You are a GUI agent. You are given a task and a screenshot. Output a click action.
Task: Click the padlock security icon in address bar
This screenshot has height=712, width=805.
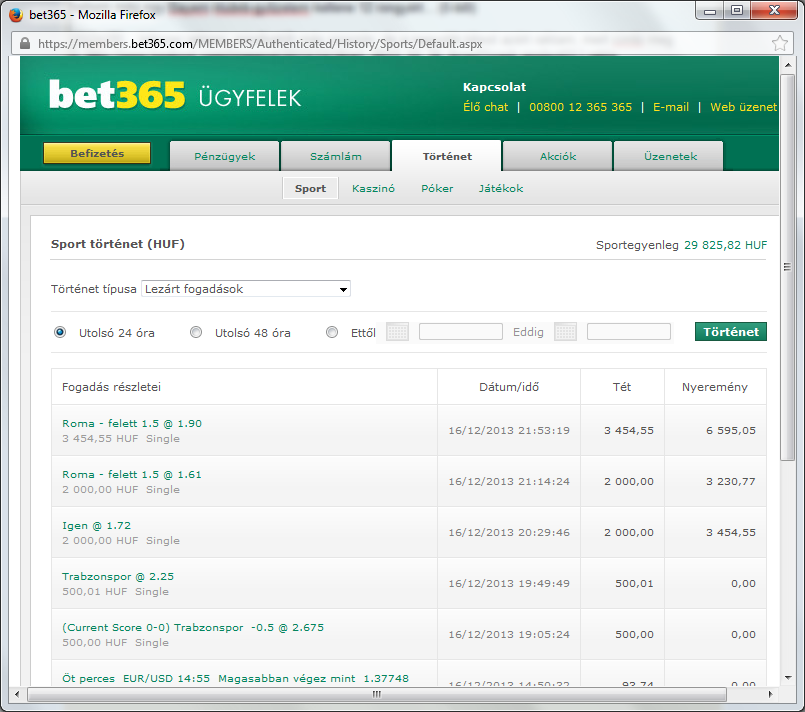(25, 44)
